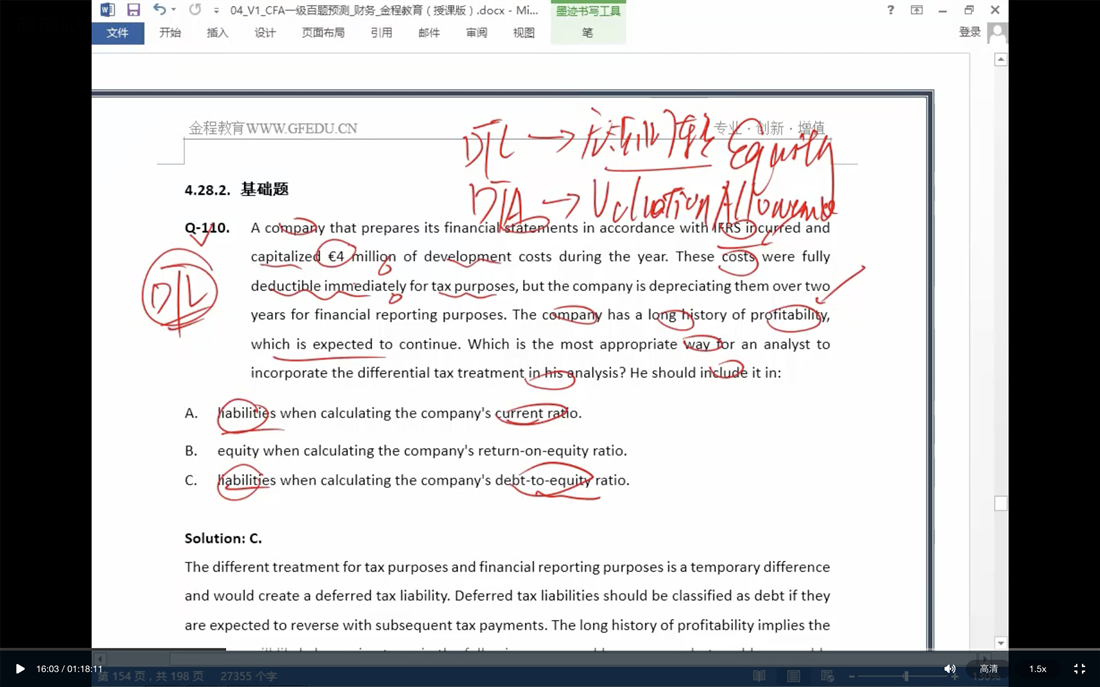Click the 墨迹书写工具 contextual tab header

[588, 11]
